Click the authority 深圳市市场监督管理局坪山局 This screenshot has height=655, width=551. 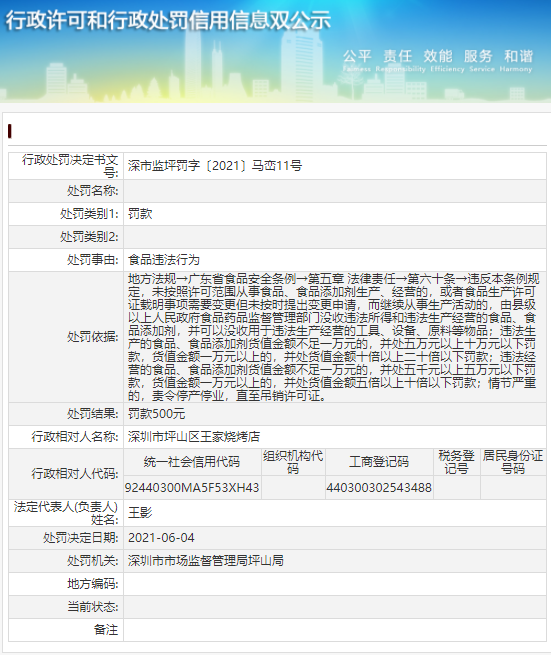pos(206,561)
